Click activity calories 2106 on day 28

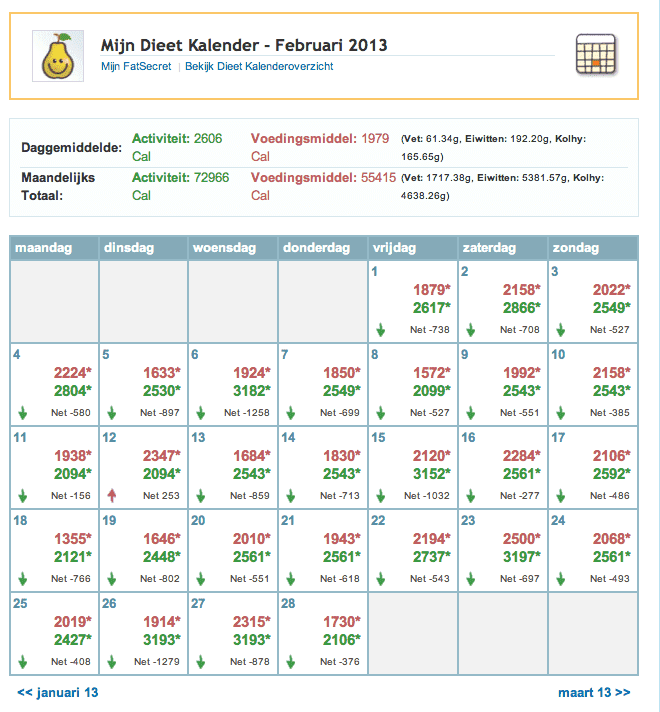[x=342, y=640]
